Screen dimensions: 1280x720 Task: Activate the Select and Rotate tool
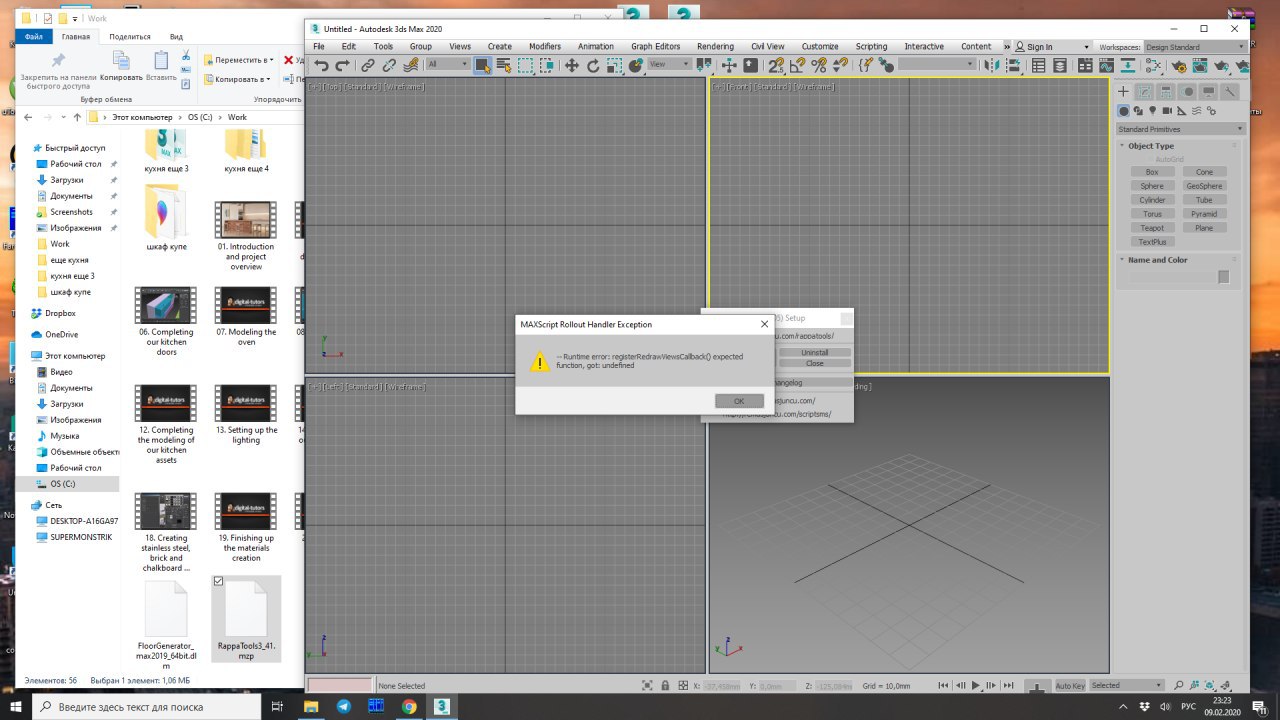pyautogui.click(x=593, y=65)
